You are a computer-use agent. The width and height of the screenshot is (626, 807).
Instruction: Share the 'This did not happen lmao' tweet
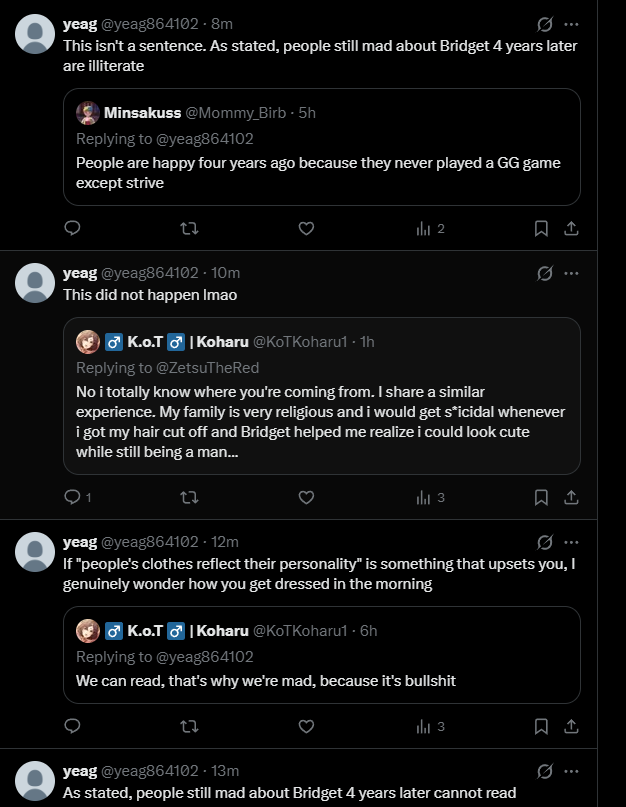coord(571,497)
